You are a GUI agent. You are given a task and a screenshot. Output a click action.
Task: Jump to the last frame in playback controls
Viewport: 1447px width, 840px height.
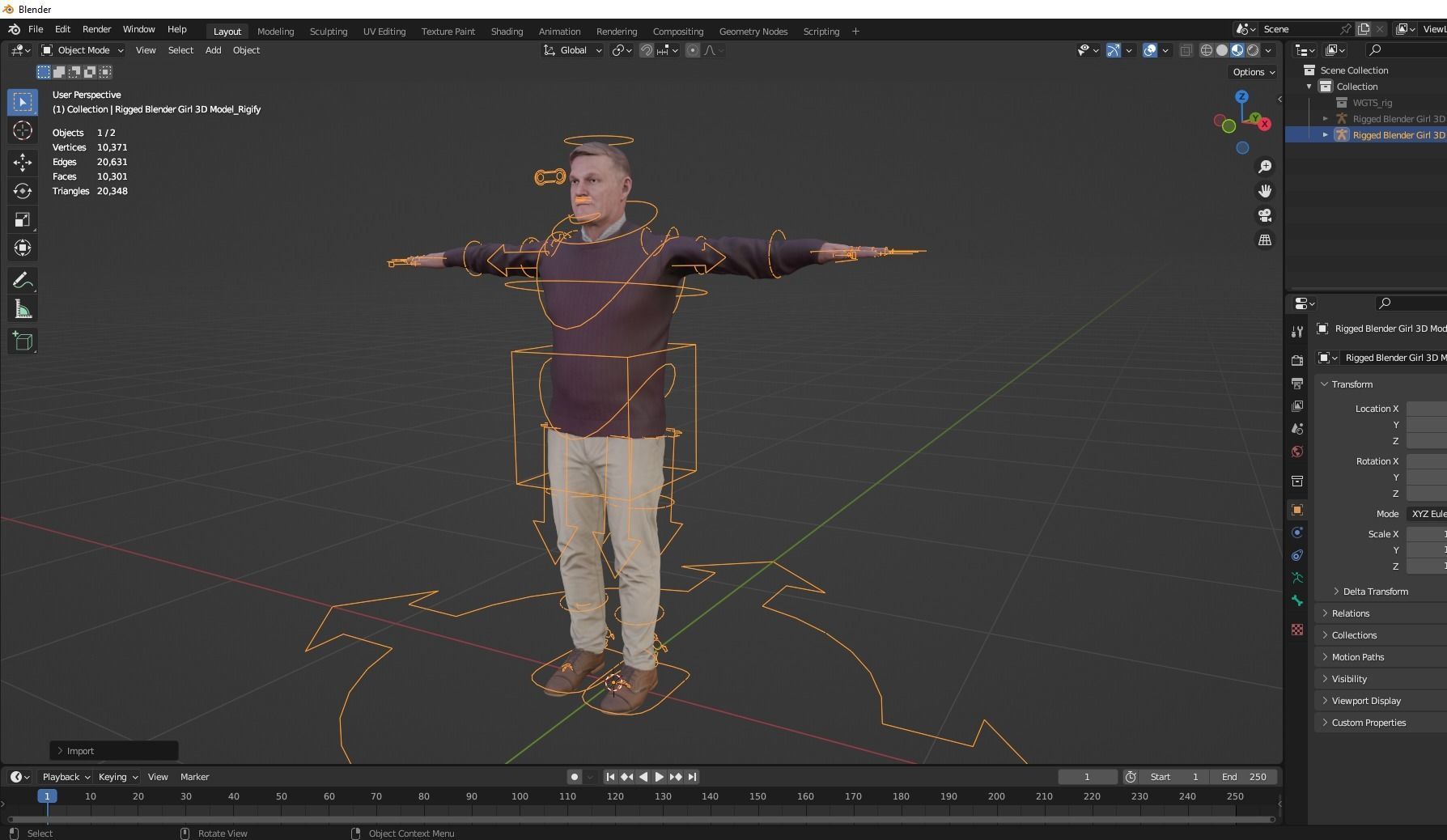693,777
